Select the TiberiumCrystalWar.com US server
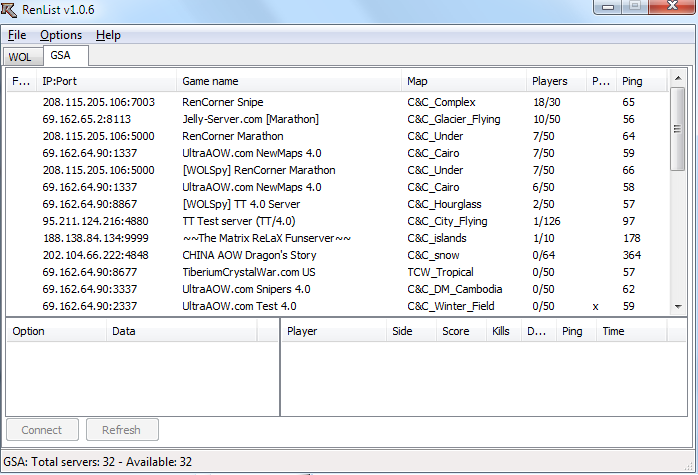Image resolution: width=698 pixels, height=475 pixels. pyautogui.click(x=249, y=272)
